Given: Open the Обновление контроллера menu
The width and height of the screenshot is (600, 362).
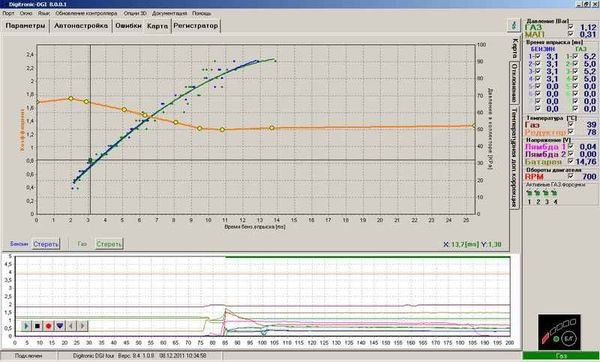Looking at the screenshot, I should coord(86,13).
